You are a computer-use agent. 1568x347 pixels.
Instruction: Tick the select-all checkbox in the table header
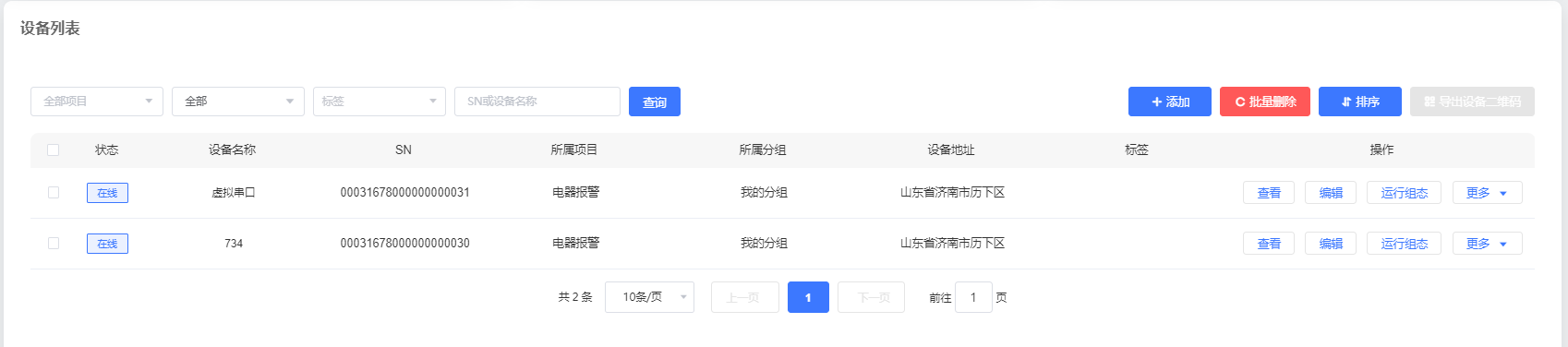point(54,150)
